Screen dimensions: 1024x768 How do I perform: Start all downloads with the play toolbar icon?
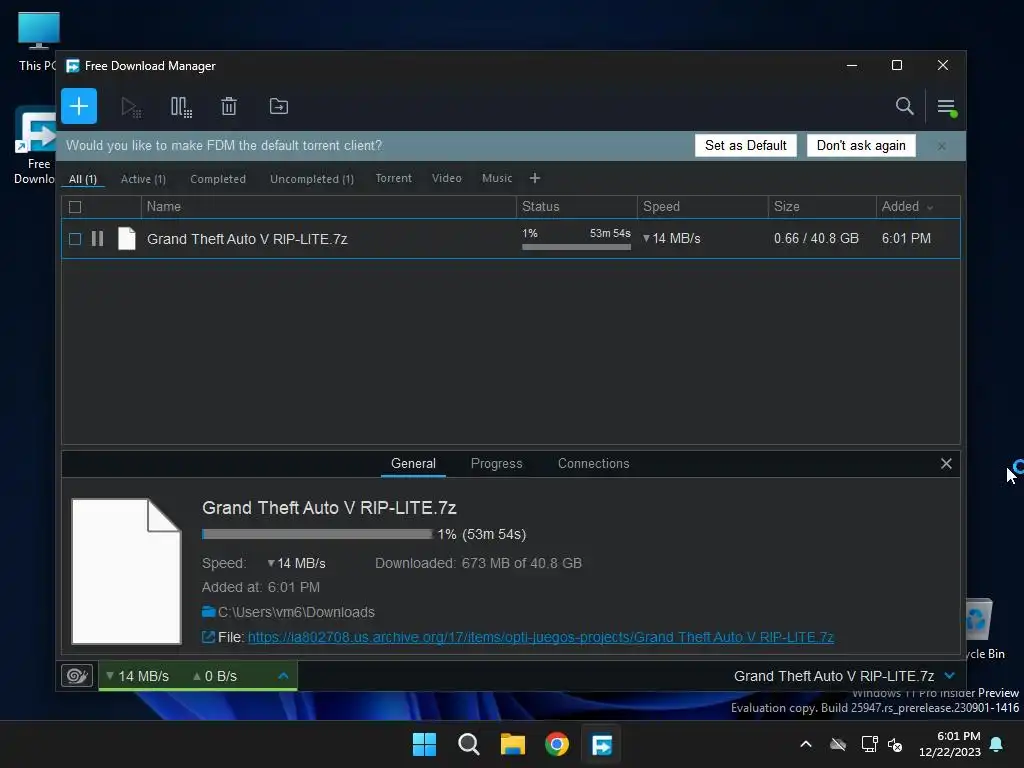pos(131,107)
